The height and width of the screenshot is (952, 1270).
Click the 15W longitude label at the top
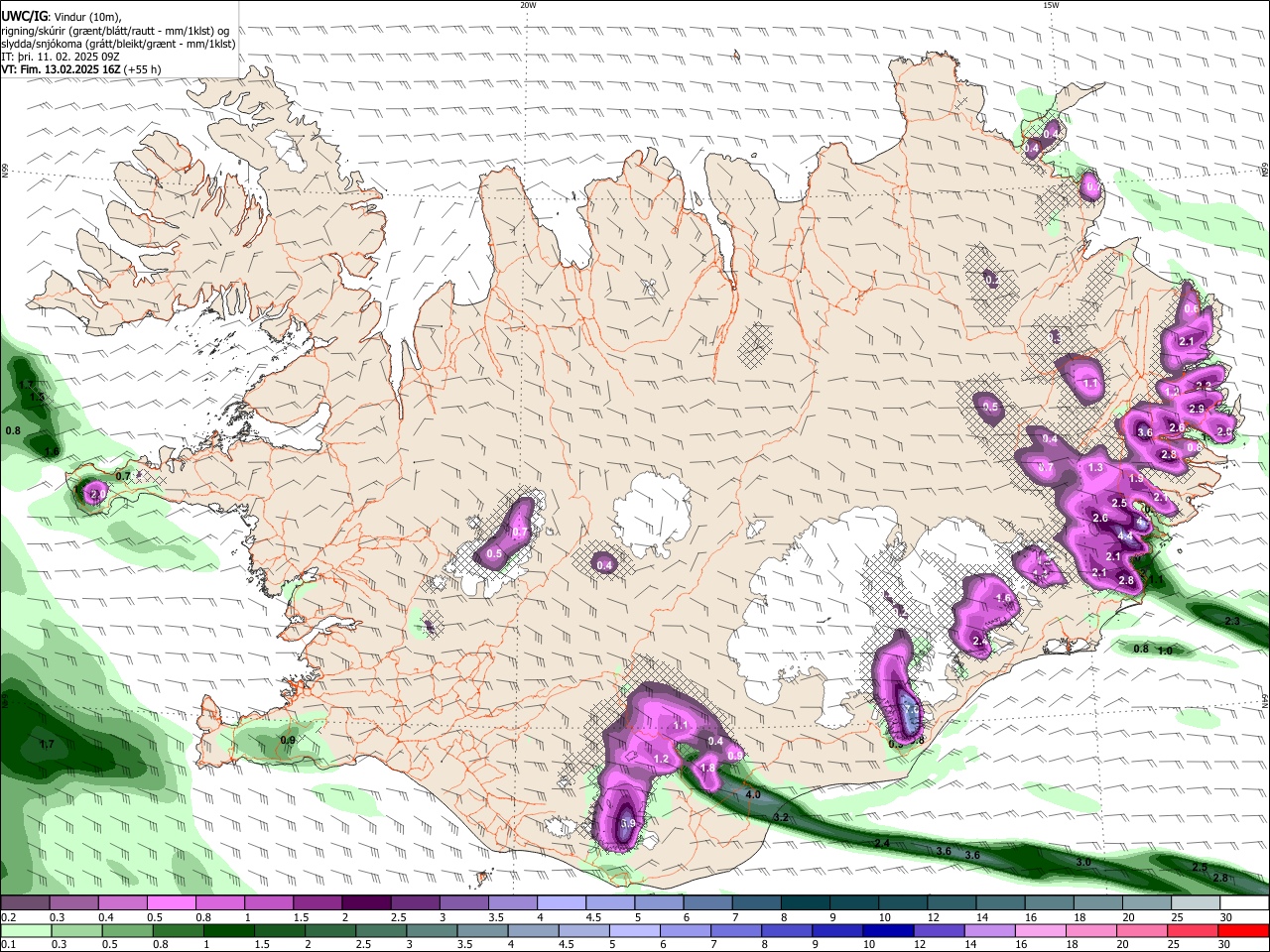tap(1050, 5)
